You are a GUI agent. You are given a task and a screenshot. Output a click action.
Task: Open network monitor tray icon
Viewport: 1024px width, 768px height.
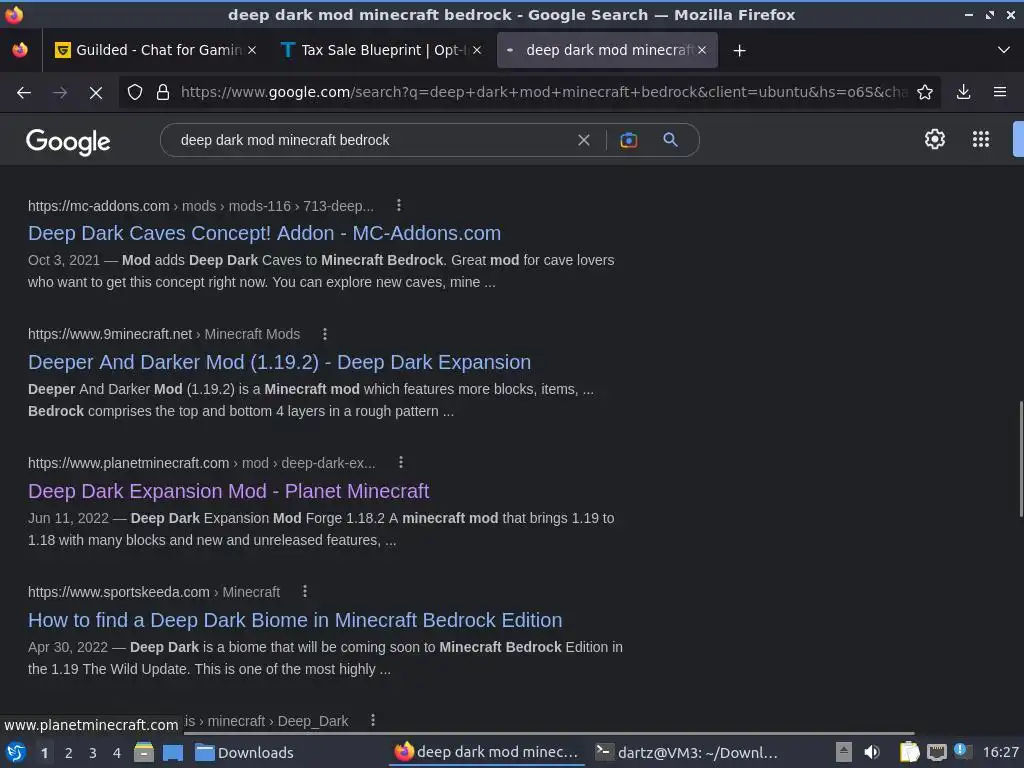click(936, 752)
